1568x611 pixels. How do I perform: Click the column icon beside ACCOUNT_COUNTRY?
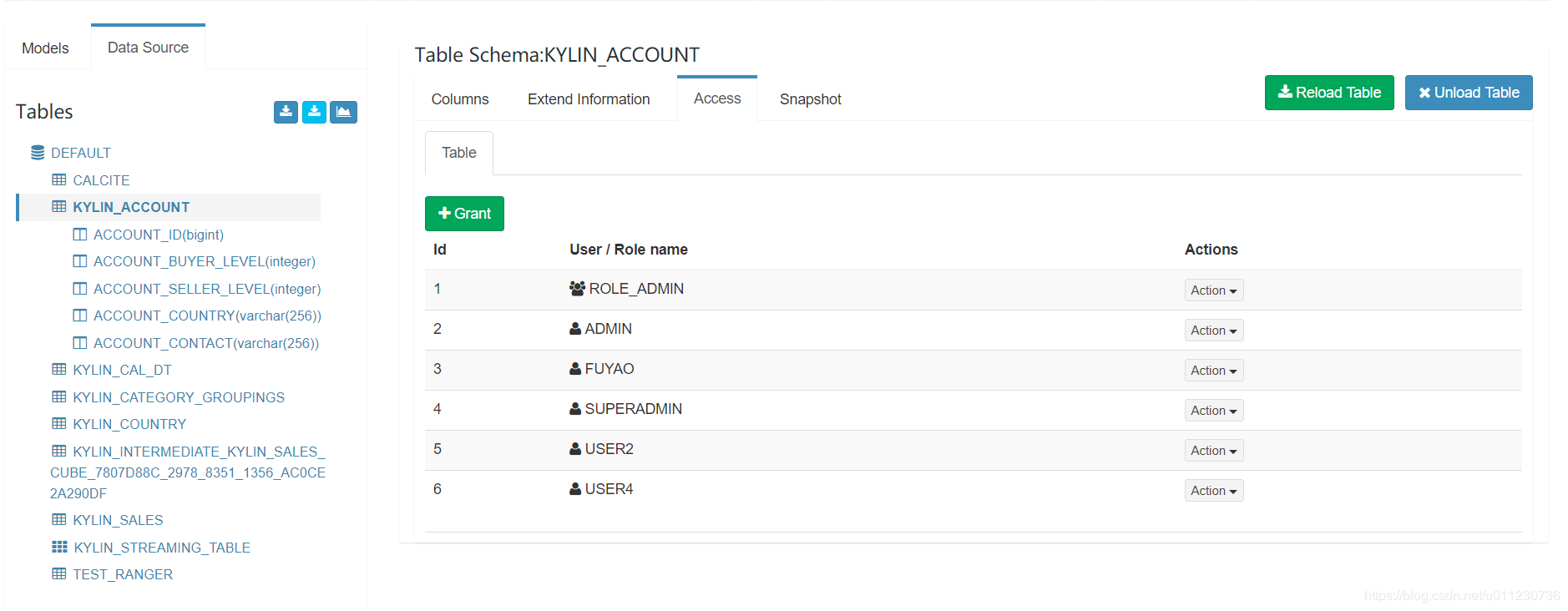[80, 316]
